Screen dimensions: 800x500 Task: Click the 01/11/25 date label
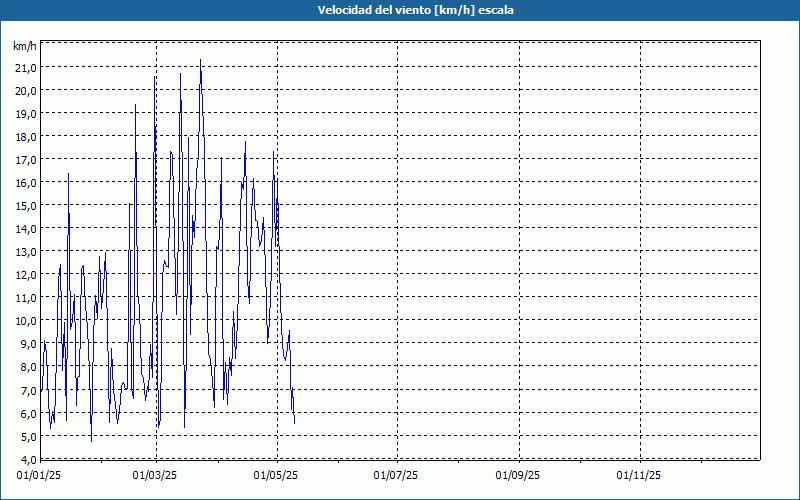click(x=639, y=476)
